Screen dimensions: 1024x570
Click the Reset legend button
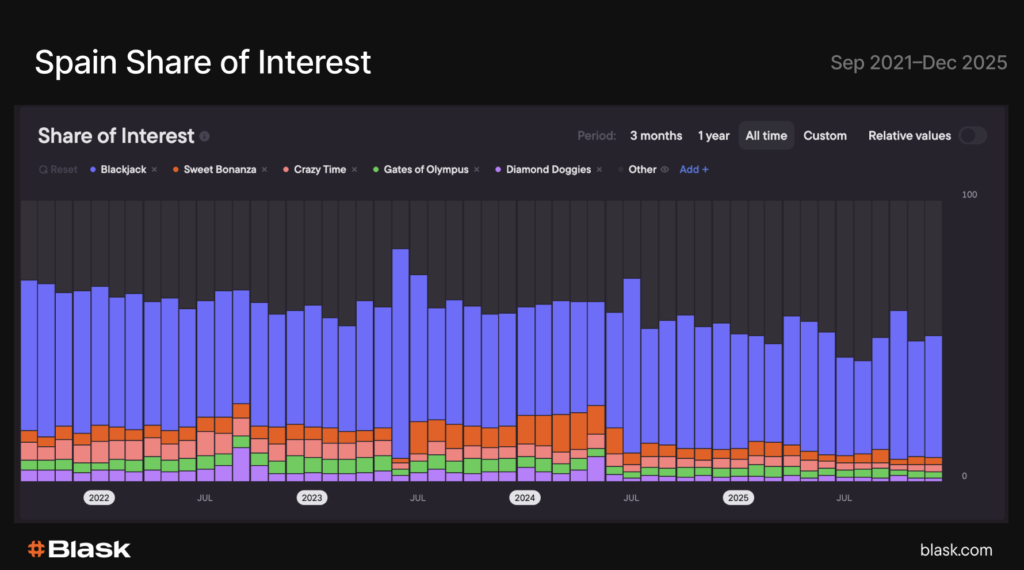click(58, 170)
